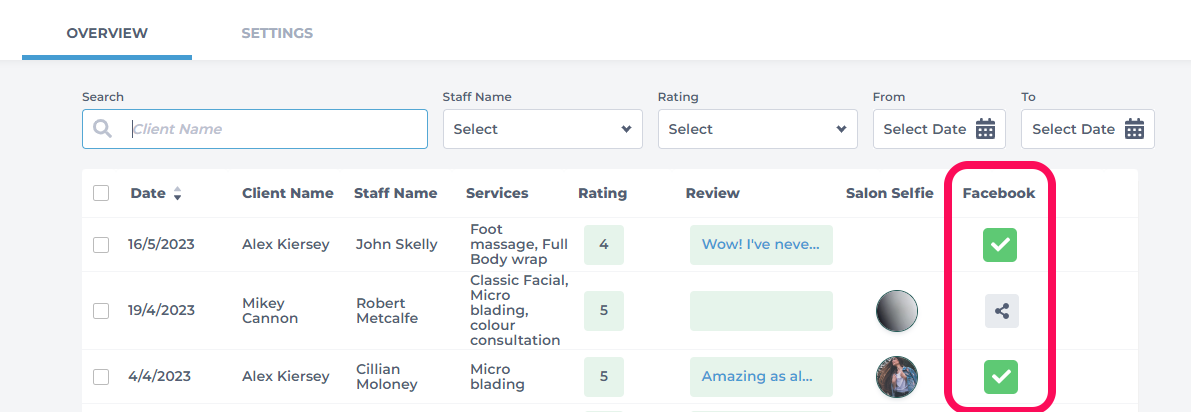Select the Overview tab
The height and width of the screenshot is (412, 1191).
107,33
